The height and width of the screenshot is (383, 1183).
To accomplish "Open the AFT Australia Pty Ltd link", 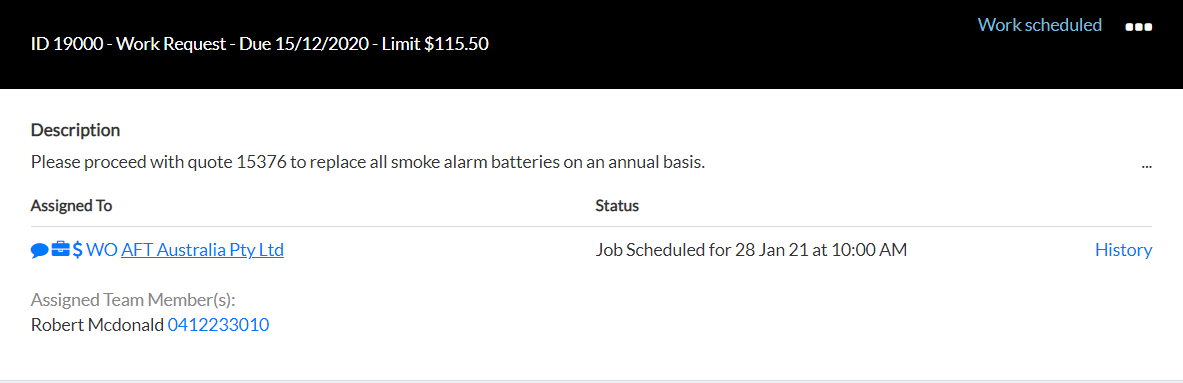I will pos(202,250).
